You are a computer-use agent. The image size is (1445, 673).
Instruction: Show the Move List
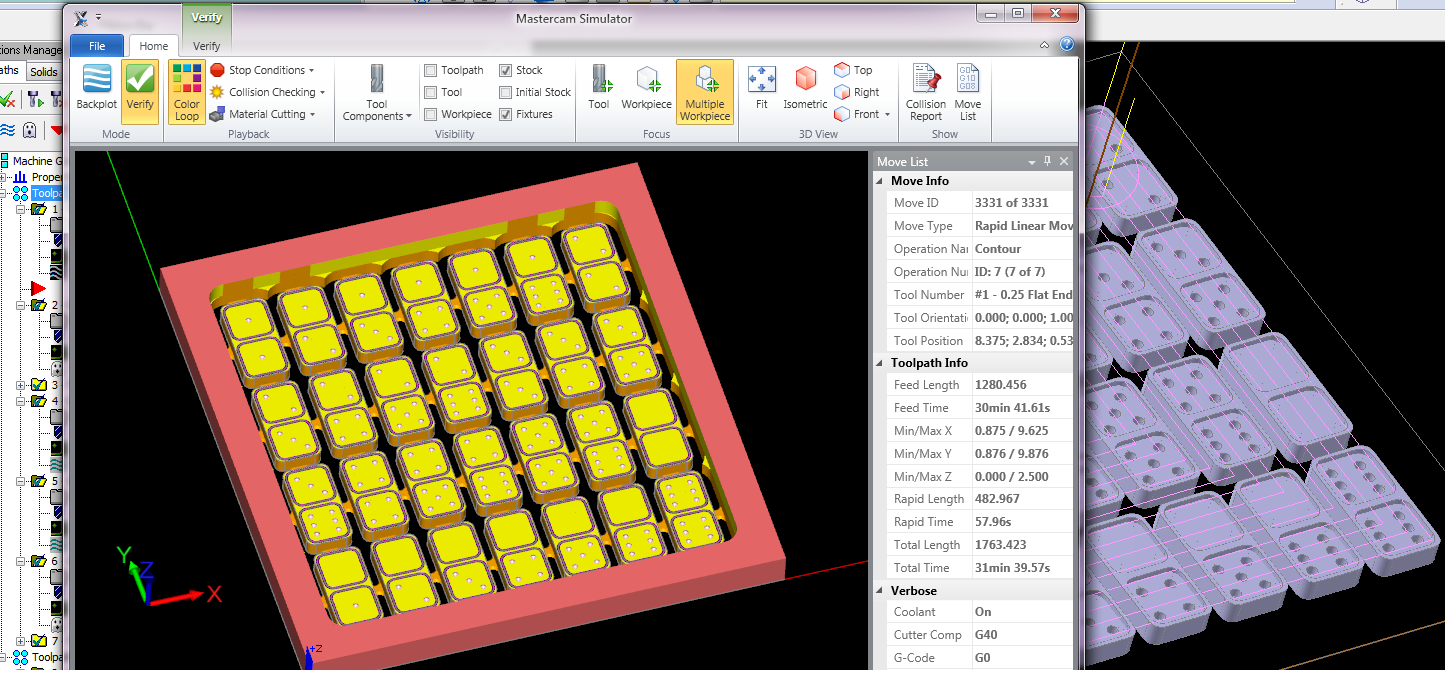[x=968, y=92]
